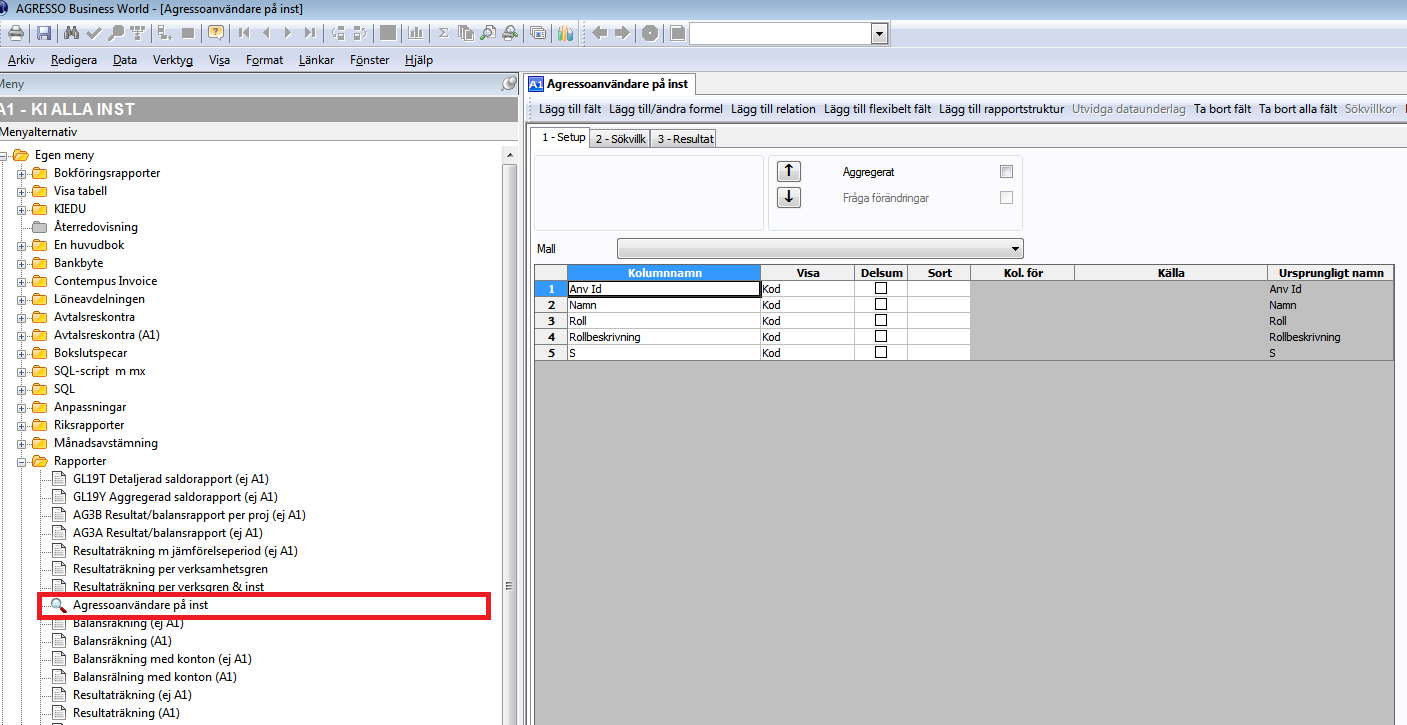The height and width of the screenshot is (725, 1407).
Task: Click the bar chart icon in the toolbar
Action: coord(415,33)
